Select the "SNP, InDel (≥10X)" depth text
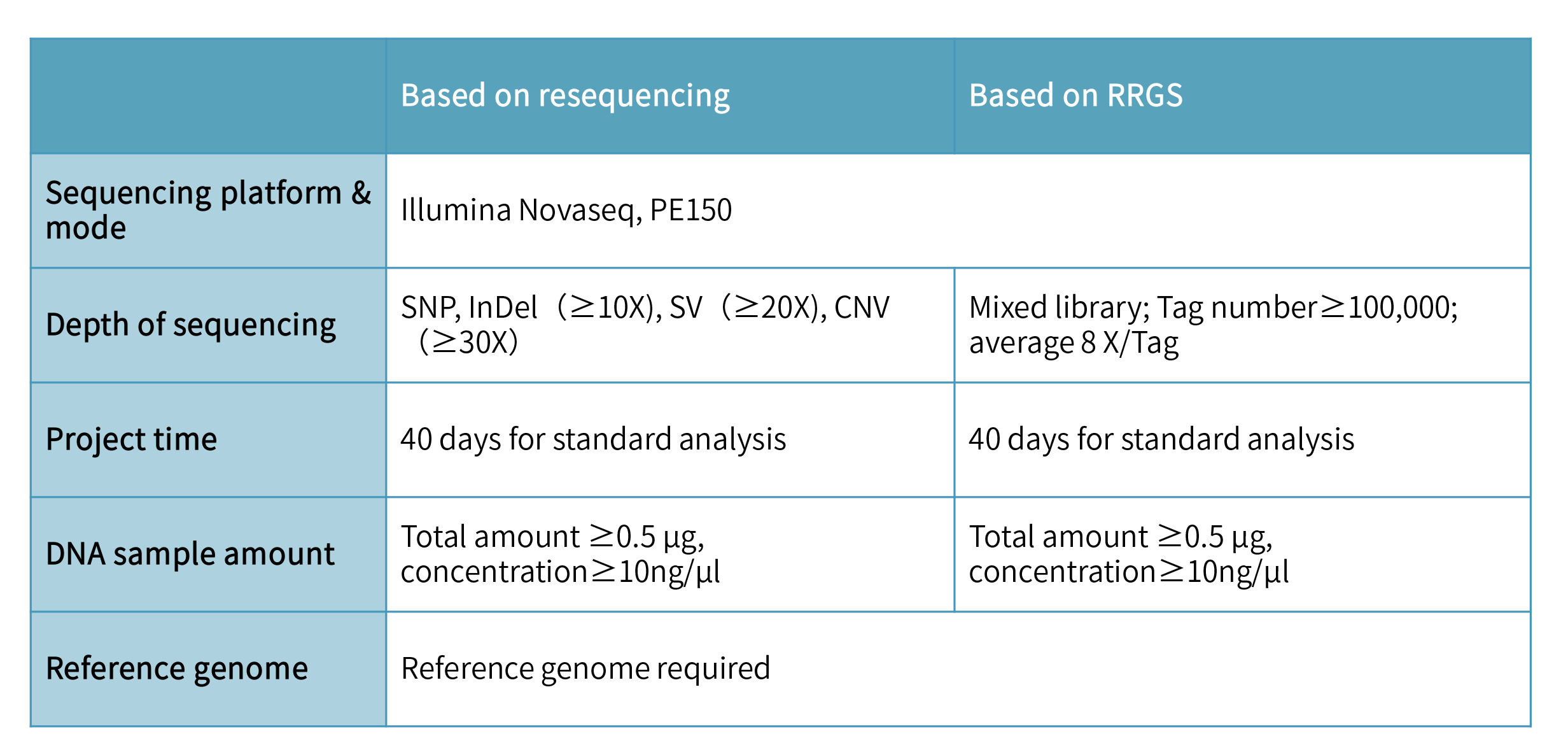Screen dimensions: 1568x750 [528, 308]
